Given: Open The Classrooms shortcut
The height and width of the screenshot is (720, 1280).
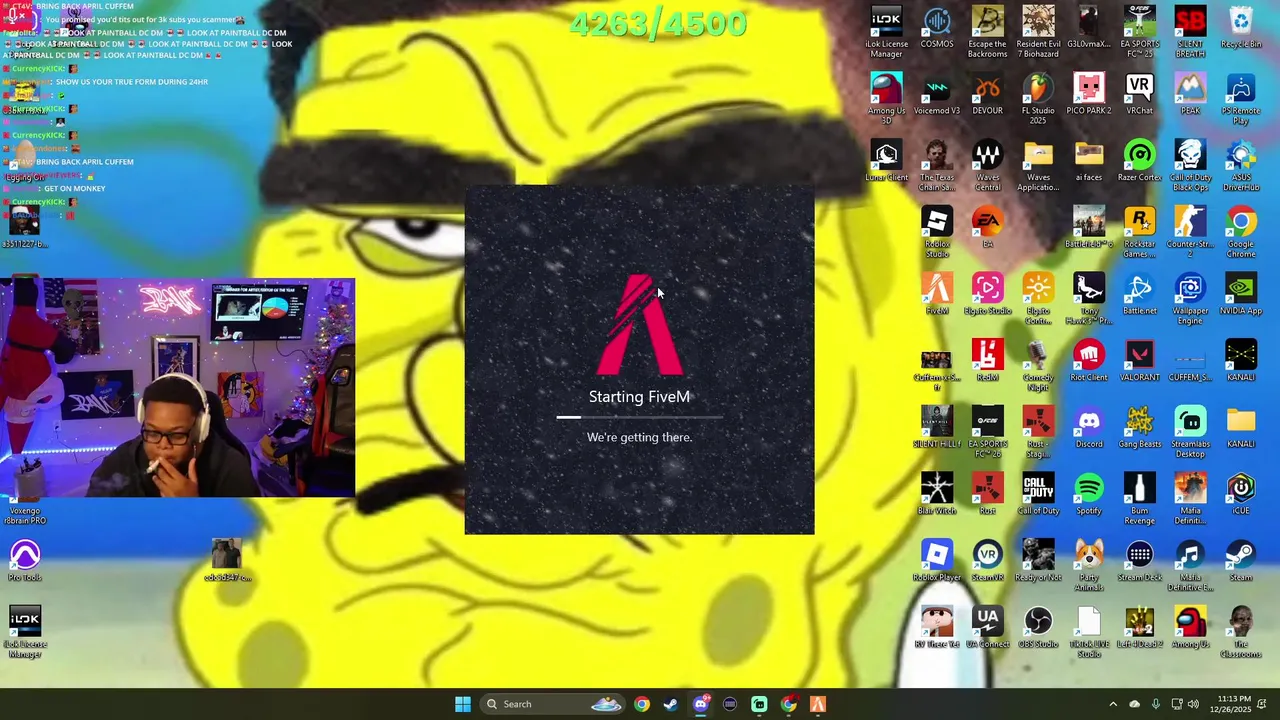Looking at the screenshot, I should point(1241,632).
